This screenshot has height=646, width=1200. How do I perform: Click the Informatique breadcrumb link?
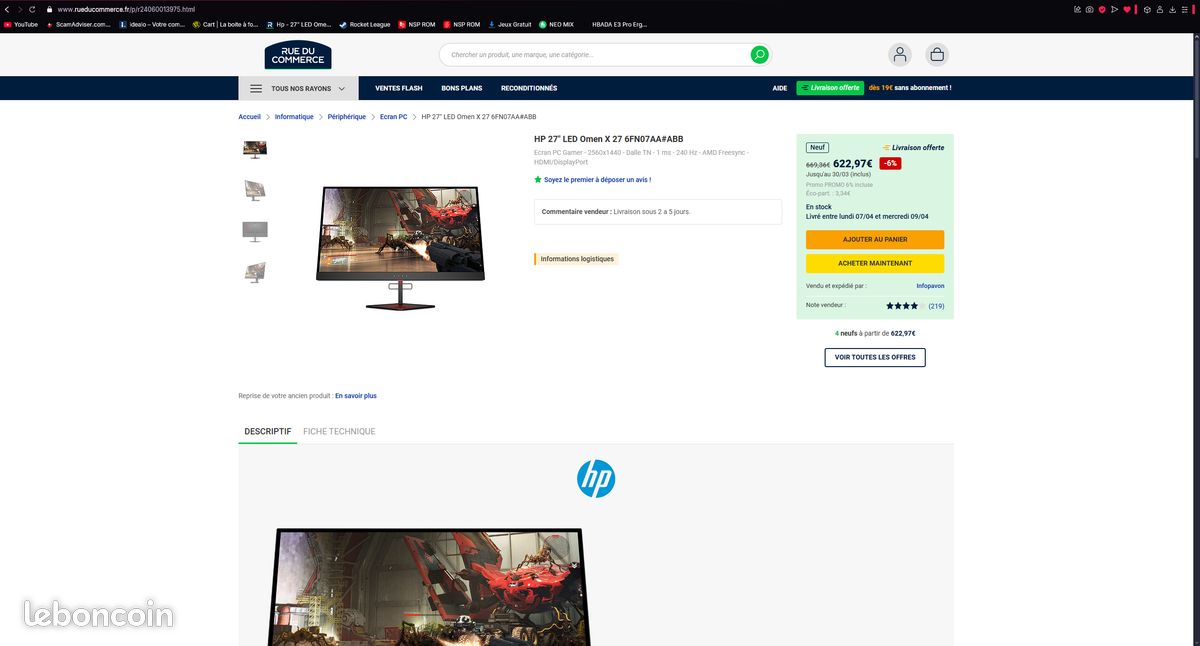(294, 117)
